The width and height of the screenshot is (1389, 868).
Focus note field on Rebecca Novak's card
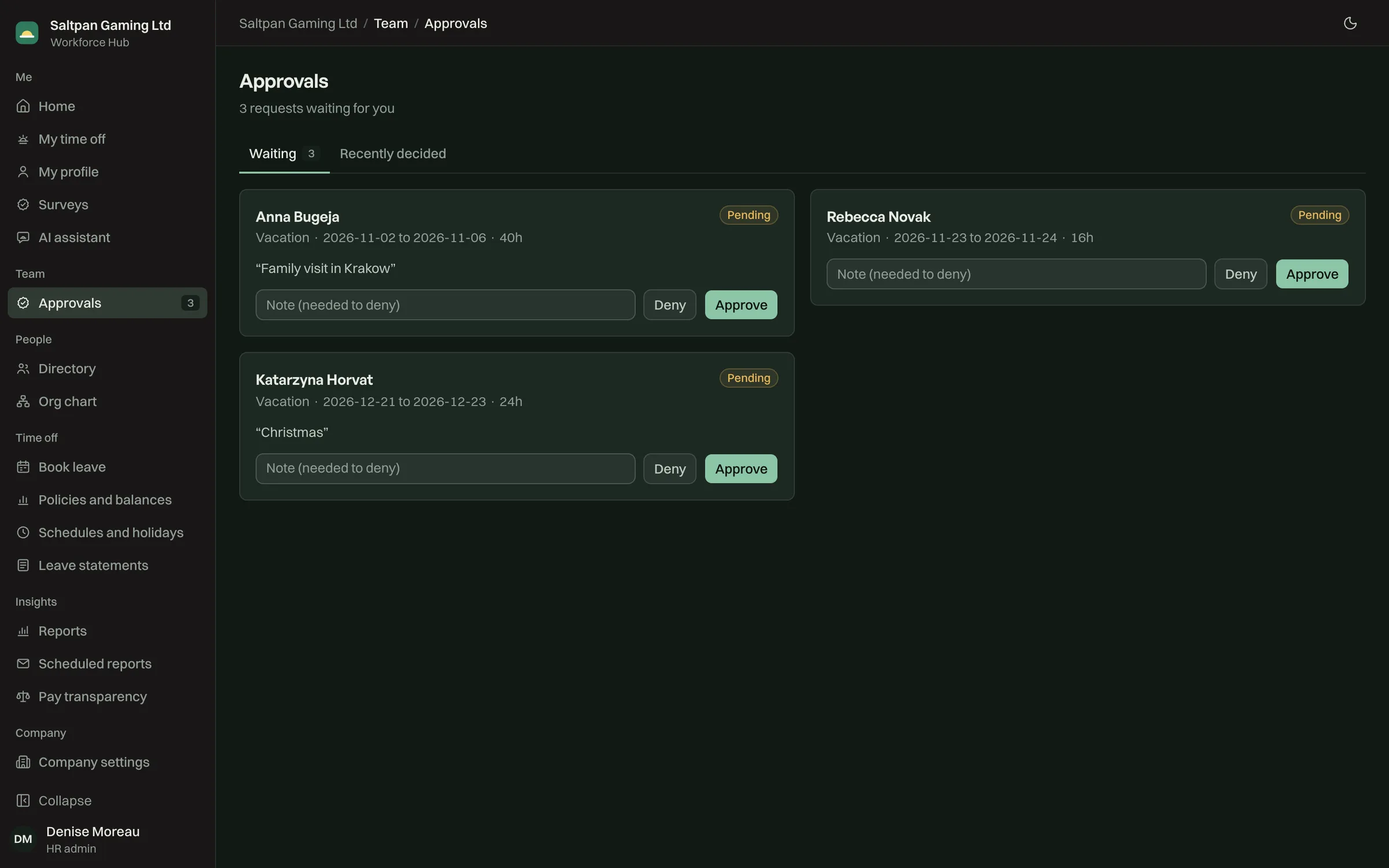coord(1016,274)
